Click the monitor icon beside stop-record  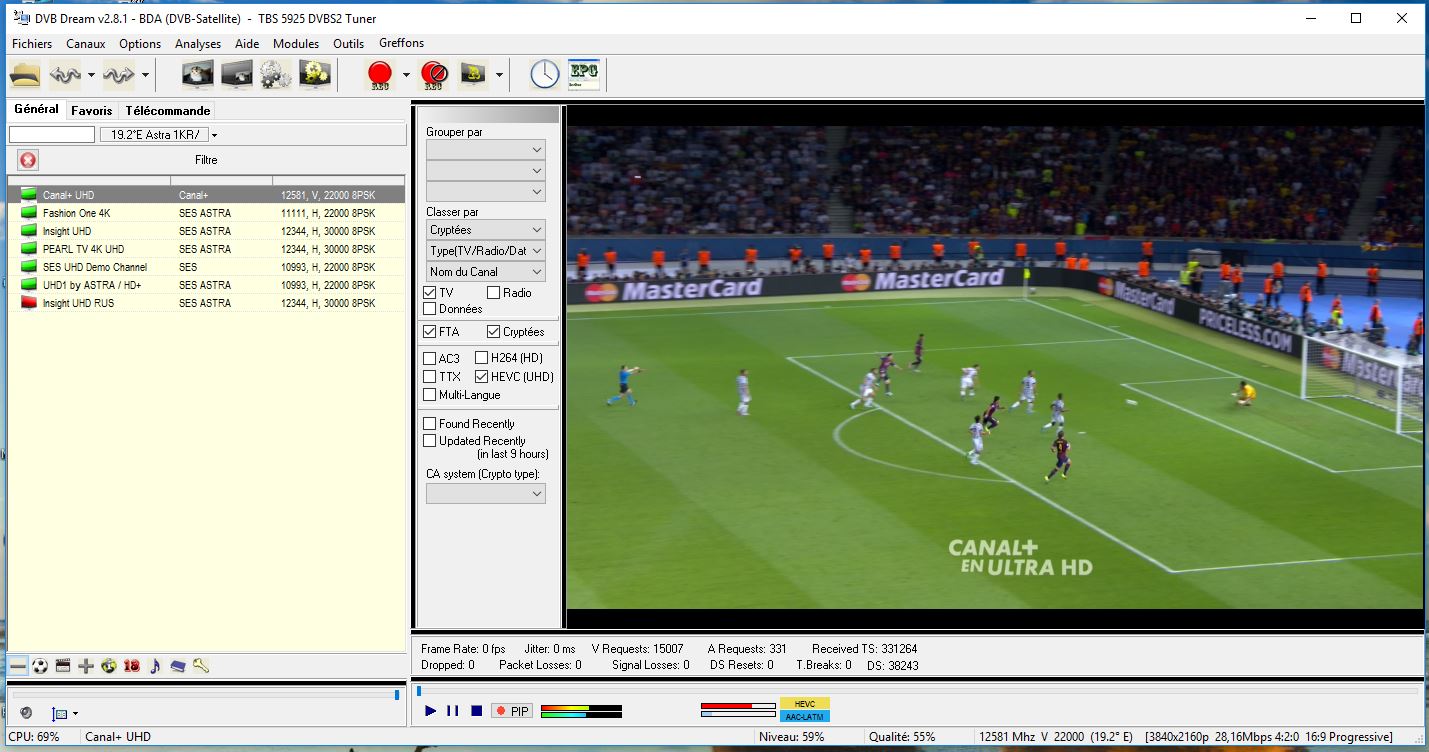pyautogui.click(x=472, y=74)
